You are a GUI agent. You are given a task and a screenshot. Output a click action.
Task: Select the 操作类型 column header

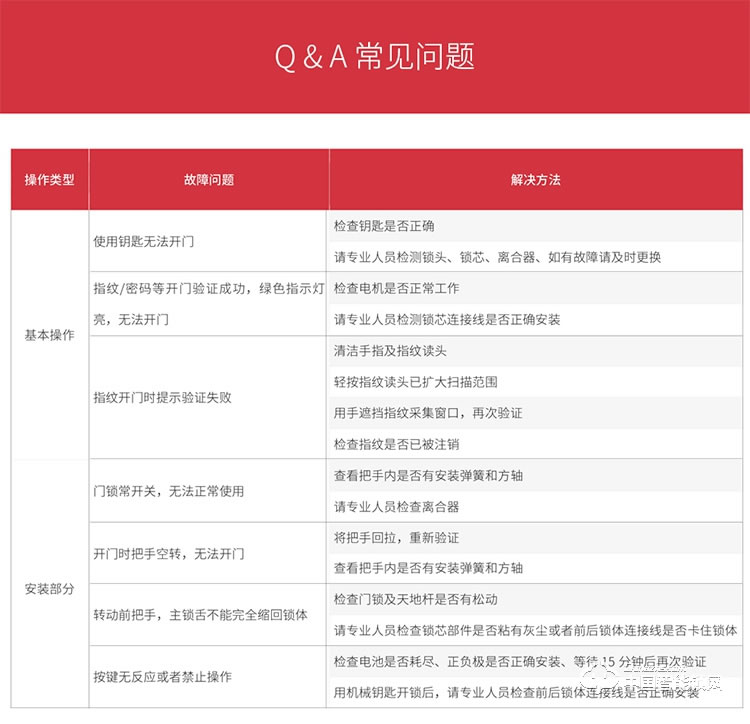pos(49,180)
